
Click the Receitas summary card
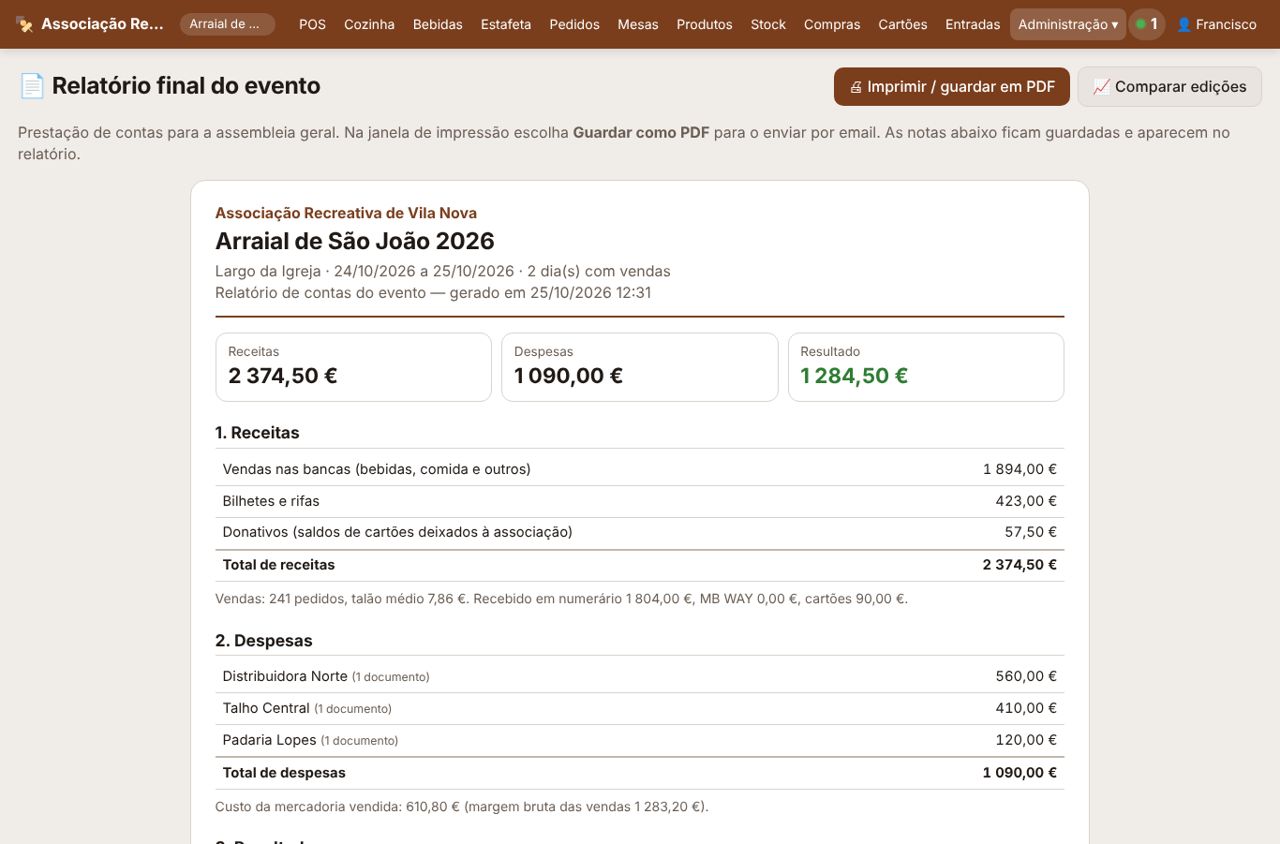tap(353, 367)
